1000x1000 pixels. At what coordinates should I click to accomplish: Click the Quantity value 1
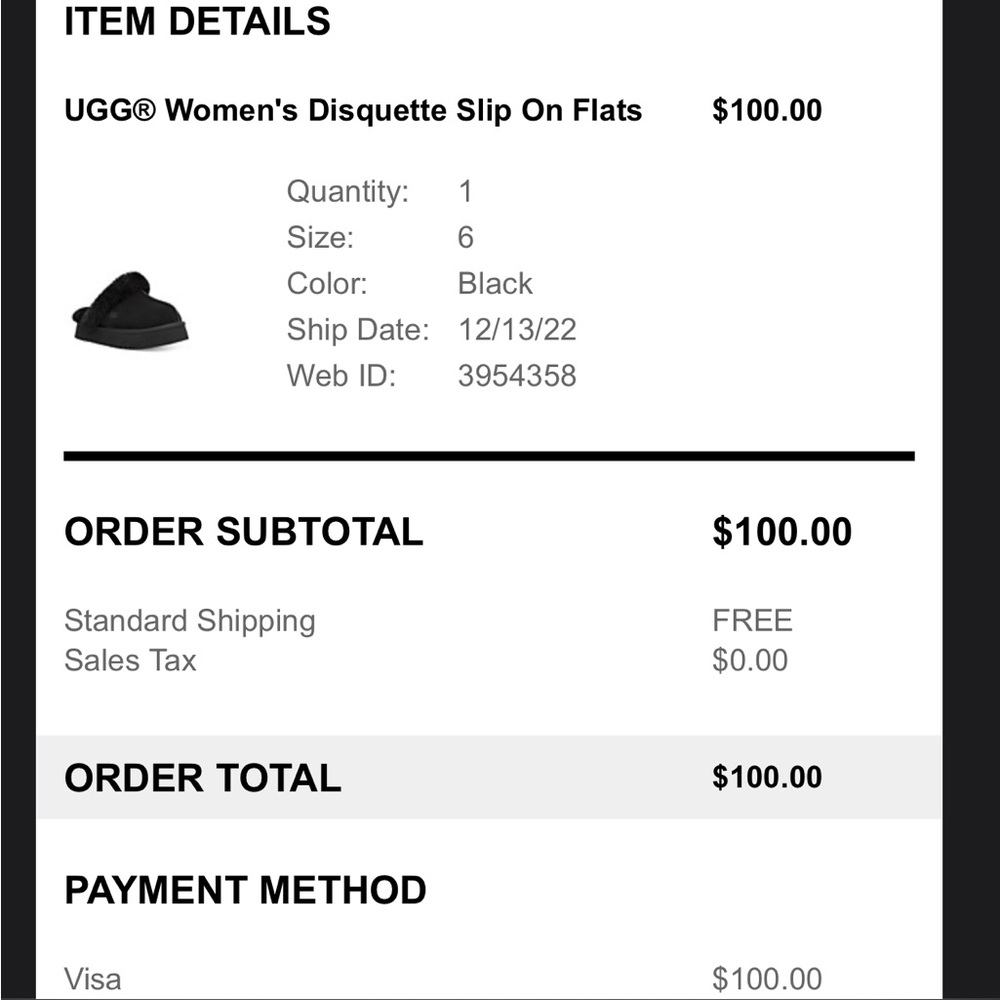tap(465, 191)
